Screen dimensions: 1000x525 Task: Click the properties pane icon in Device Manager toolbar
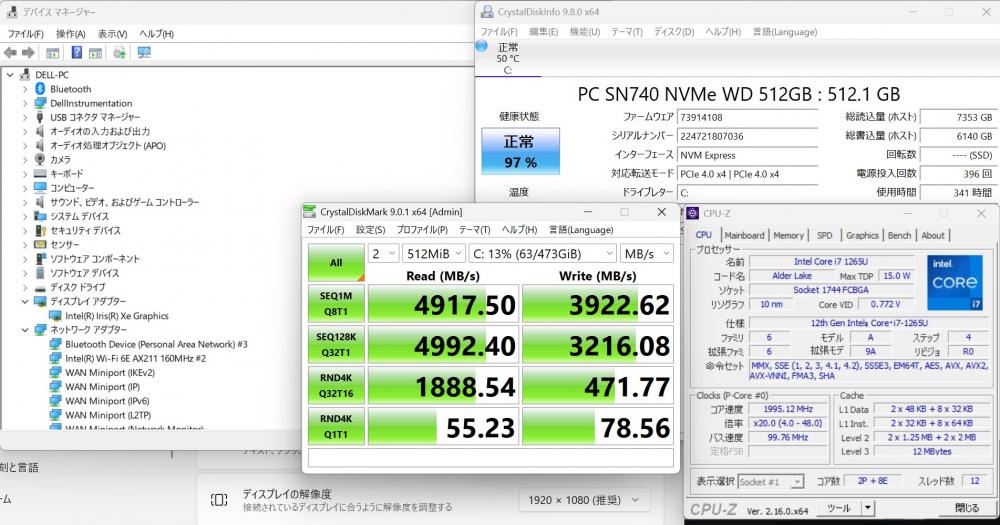[96, 53]
